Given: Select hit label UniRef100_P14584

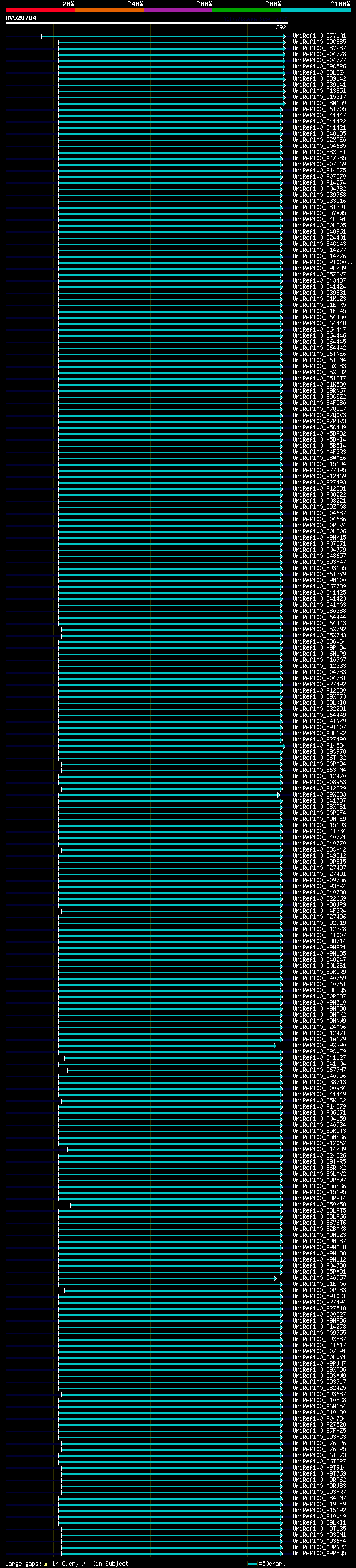Looking at the screenshot, I should point(319,746).
